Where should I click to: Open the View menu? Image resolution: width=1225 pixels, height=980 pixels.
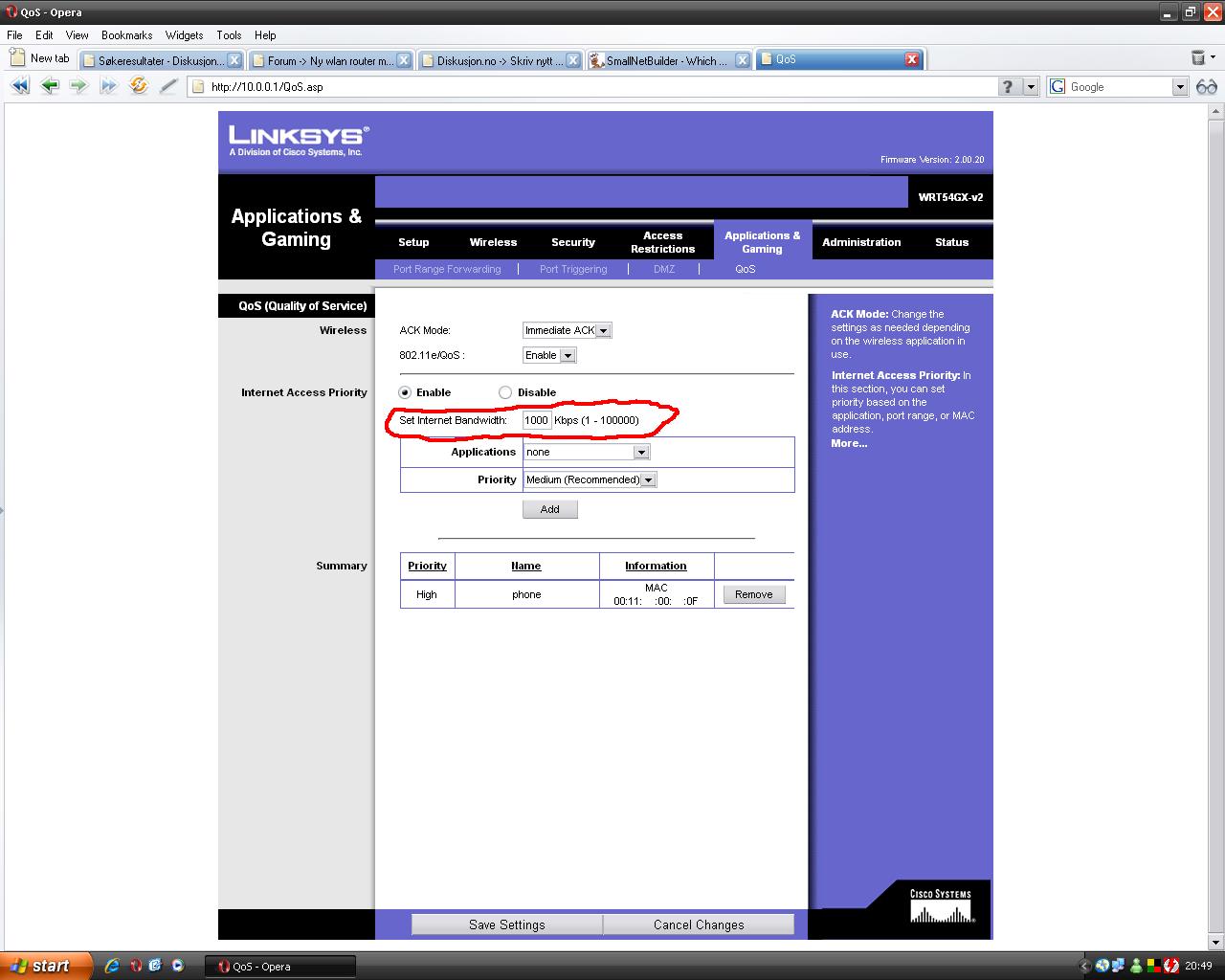point(77,35)
